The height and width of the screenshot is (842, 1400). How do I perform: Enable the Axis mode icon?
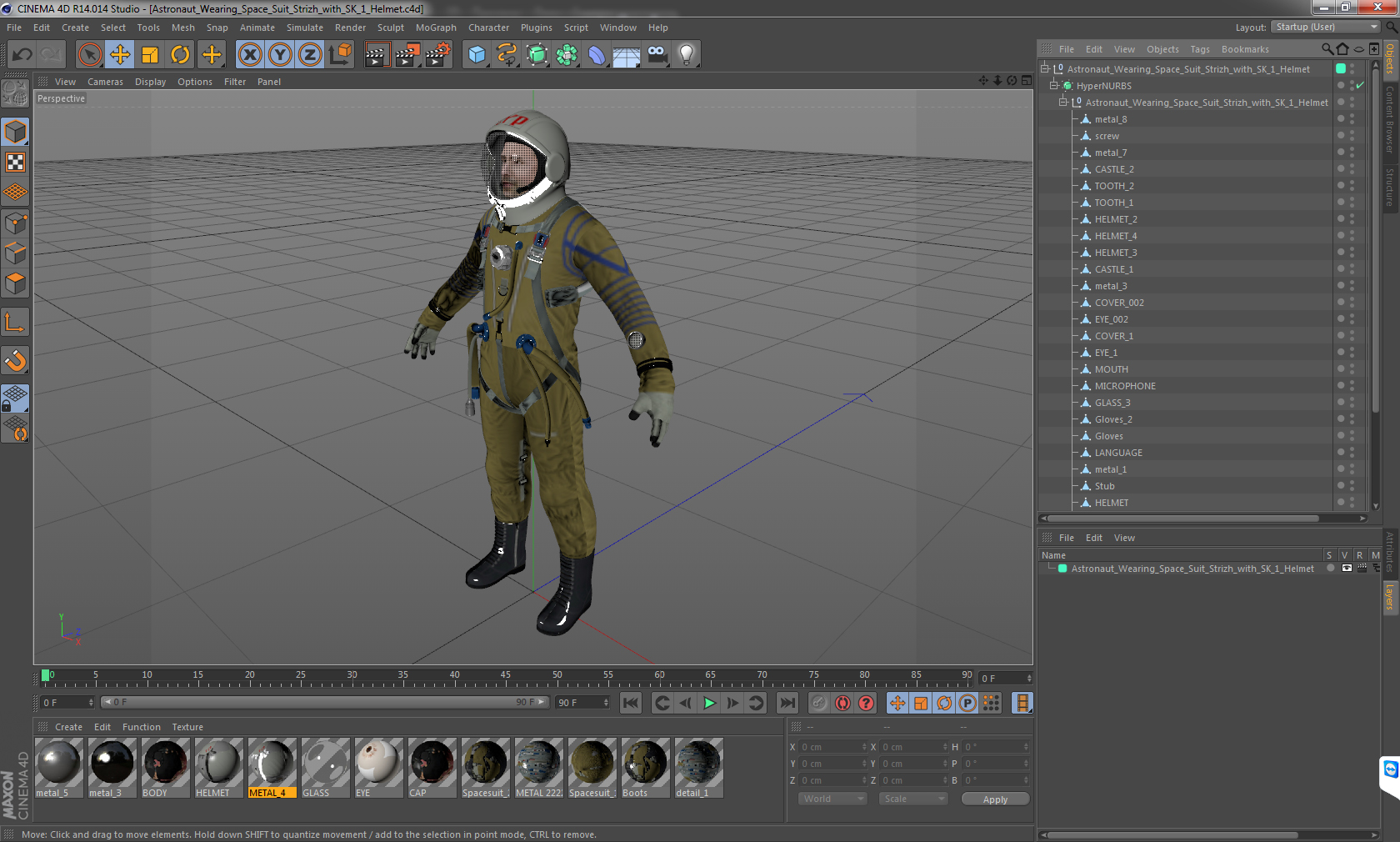click(15, 322)
